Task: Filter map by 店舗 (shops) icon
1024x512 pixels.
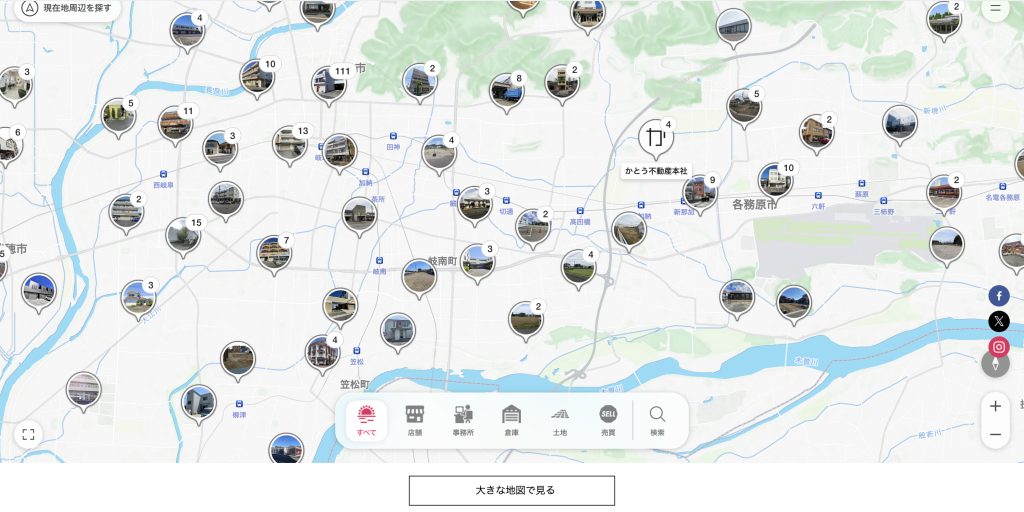Action: (x=414, y=420)
